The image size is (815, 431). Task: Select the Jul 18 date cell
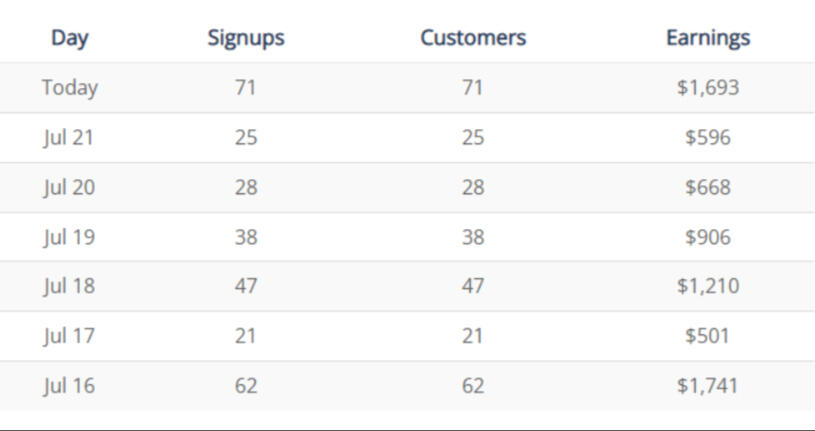[x=69, y=286]
